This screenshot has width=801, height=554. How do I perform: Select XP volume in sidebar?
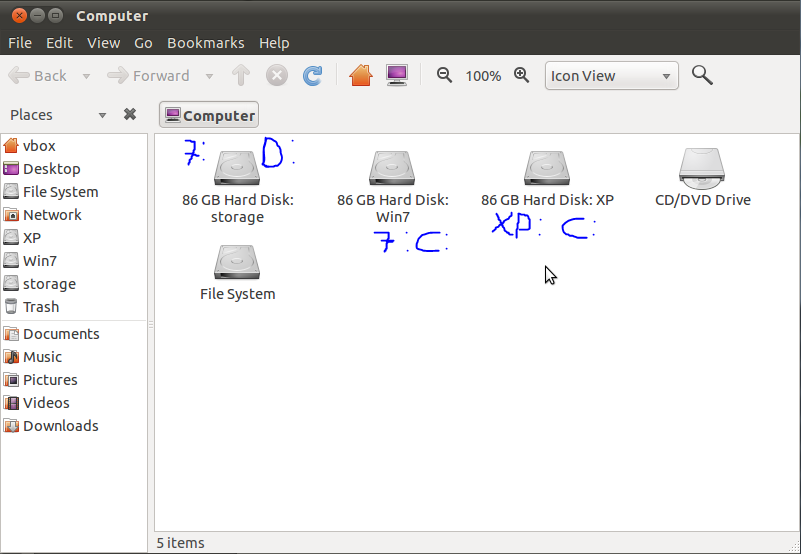point(75,238)
